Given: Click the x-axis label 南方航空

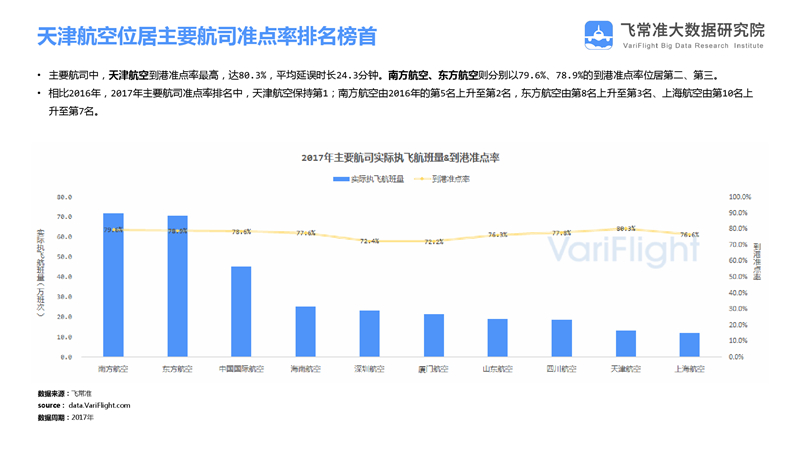Looking at the screenshot, I should (113, 369).
